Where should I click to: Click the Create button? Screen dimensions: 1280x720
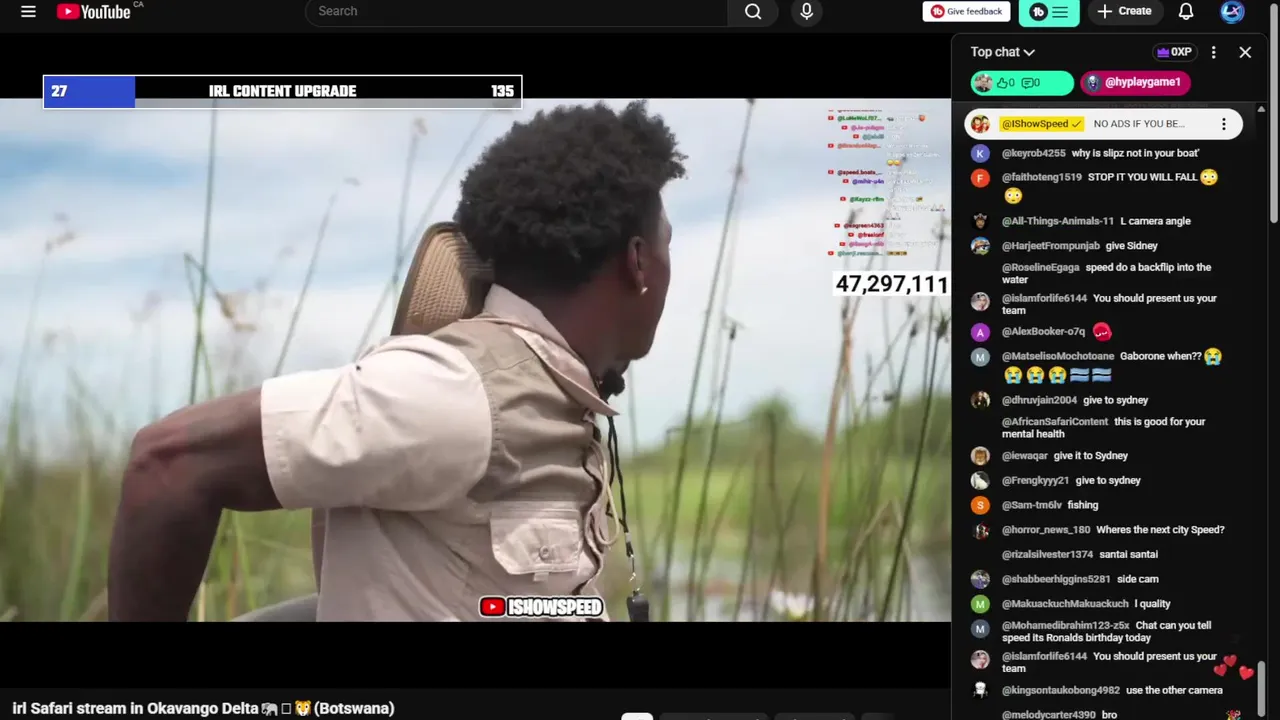1124,12
